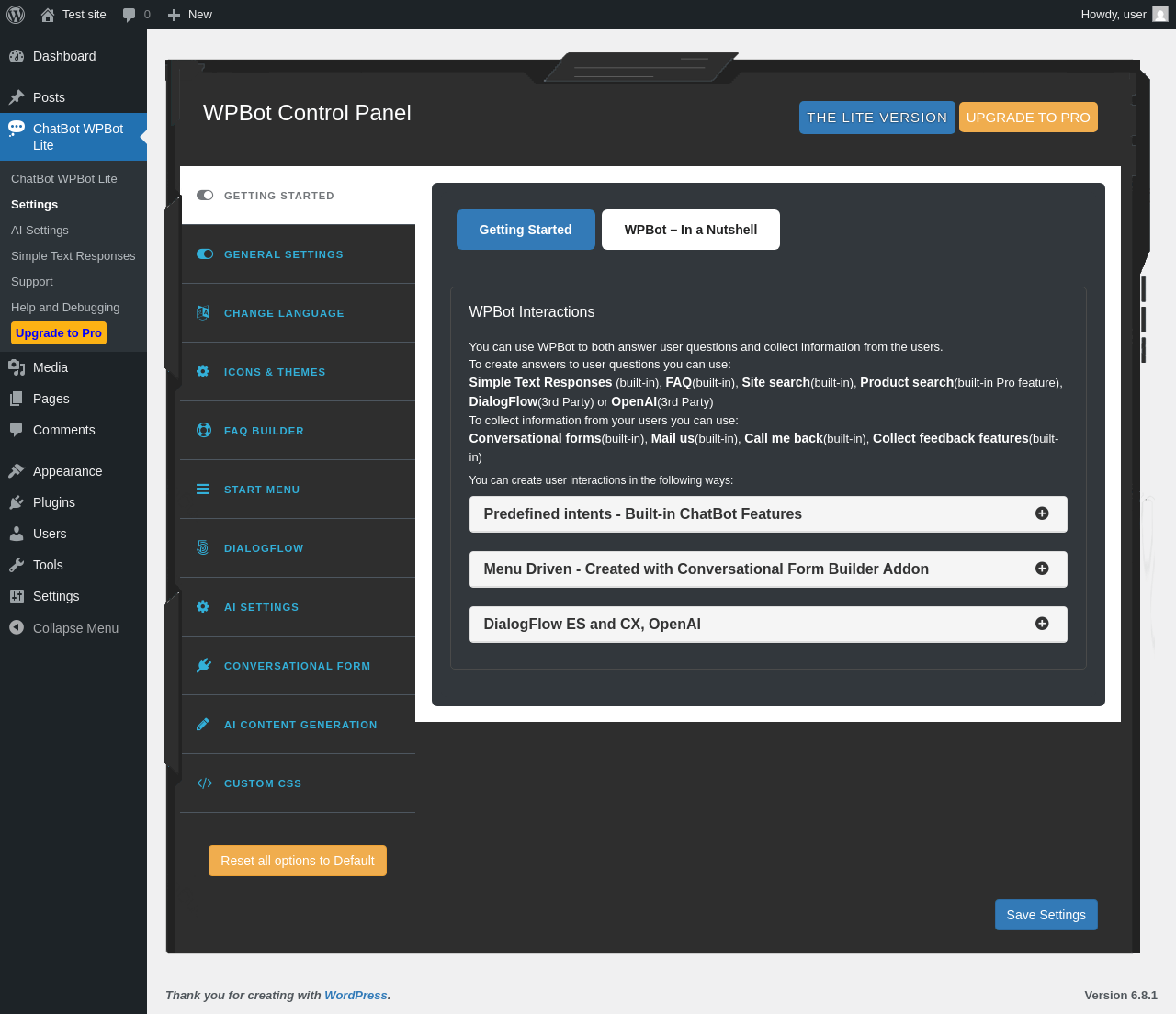Open the Change Language panel tab
Viewport: 1176px width, 1014px height.
(x=299, y=313)
